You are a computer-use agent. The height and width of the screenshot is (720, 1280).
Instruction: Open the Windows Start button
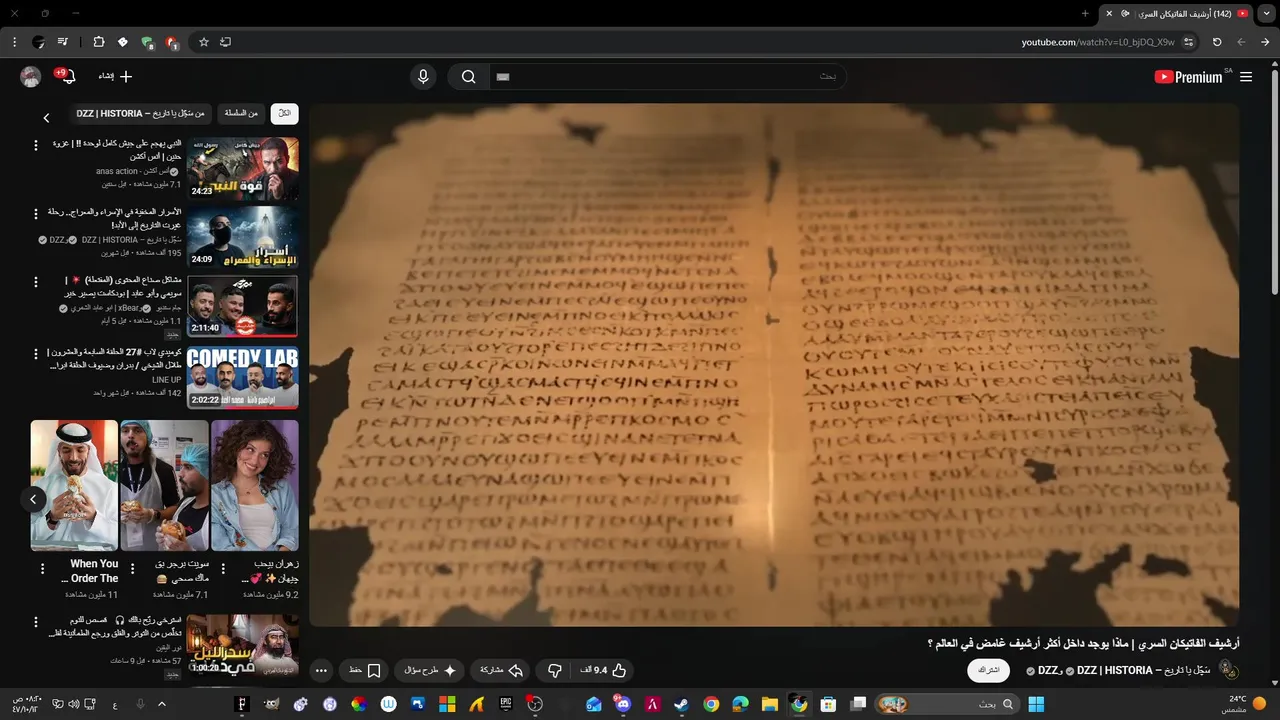tap(1036, 704)
